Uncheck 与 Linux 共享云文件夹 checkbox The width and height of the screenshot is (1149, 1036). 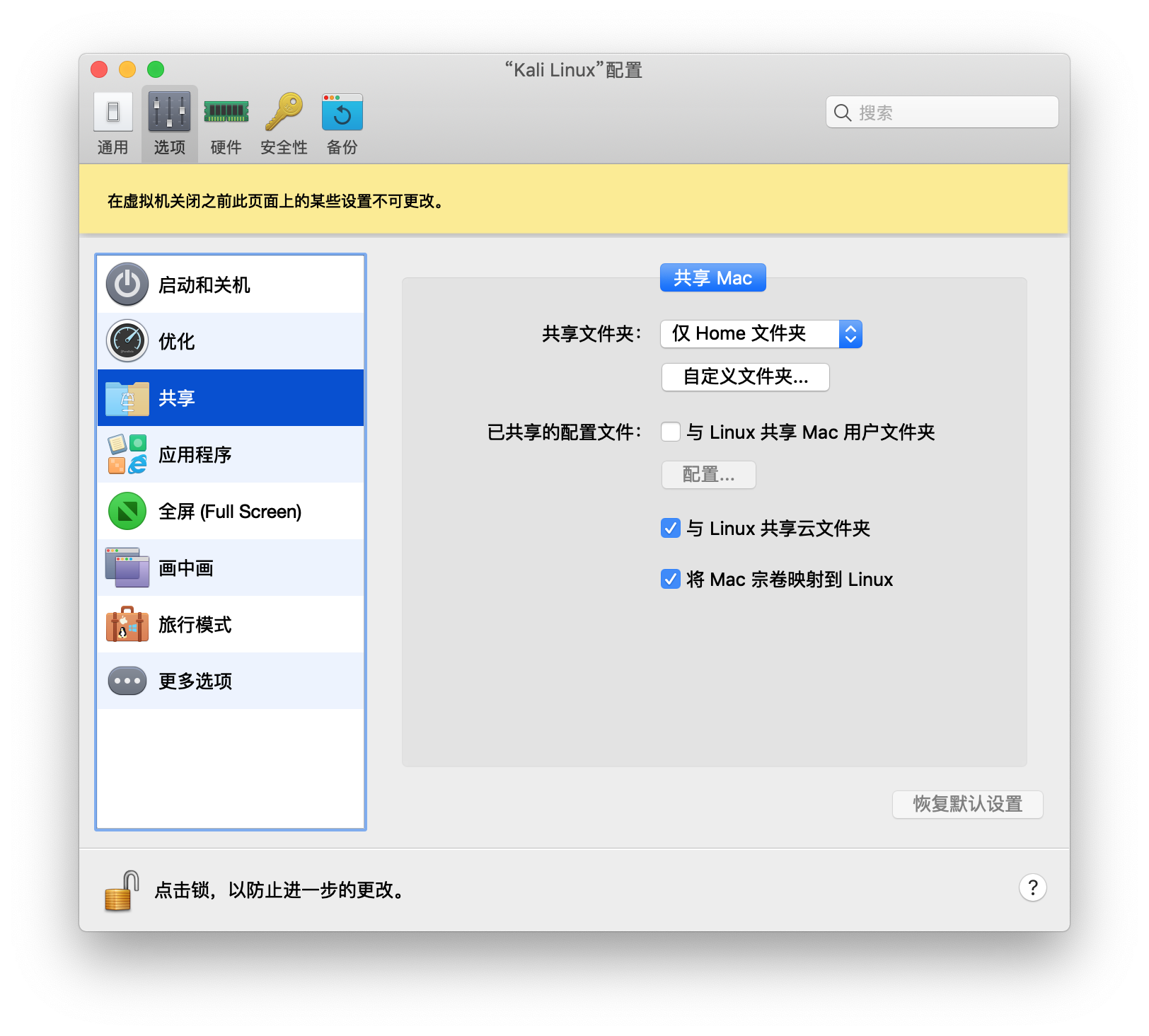point(671,528)
